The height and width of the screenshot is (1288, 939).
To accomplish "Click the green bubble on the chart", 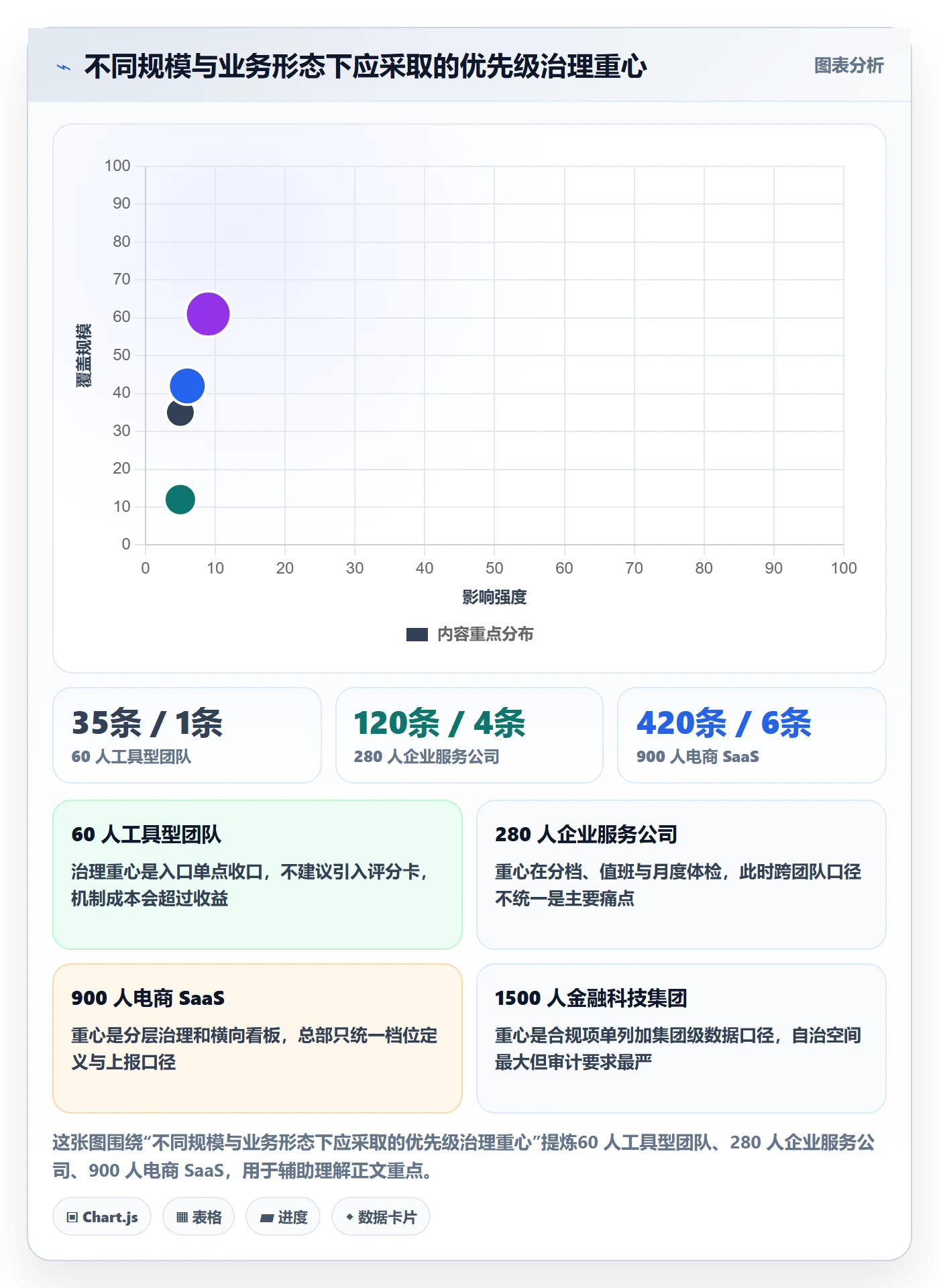I will tap(180, 500).
